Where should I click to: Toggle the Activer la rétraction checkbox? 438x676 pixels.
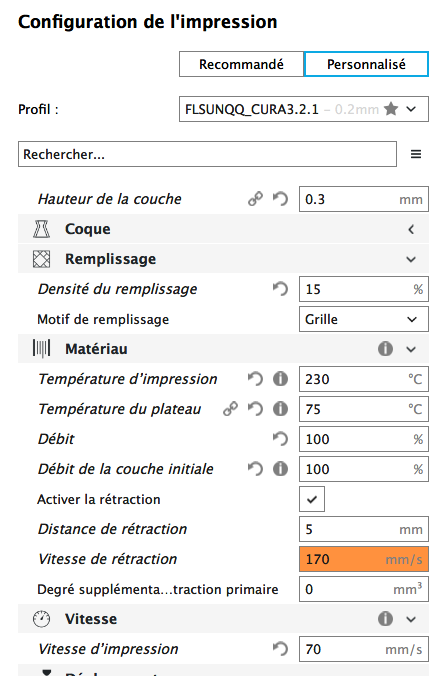click(x=312, y=499)
